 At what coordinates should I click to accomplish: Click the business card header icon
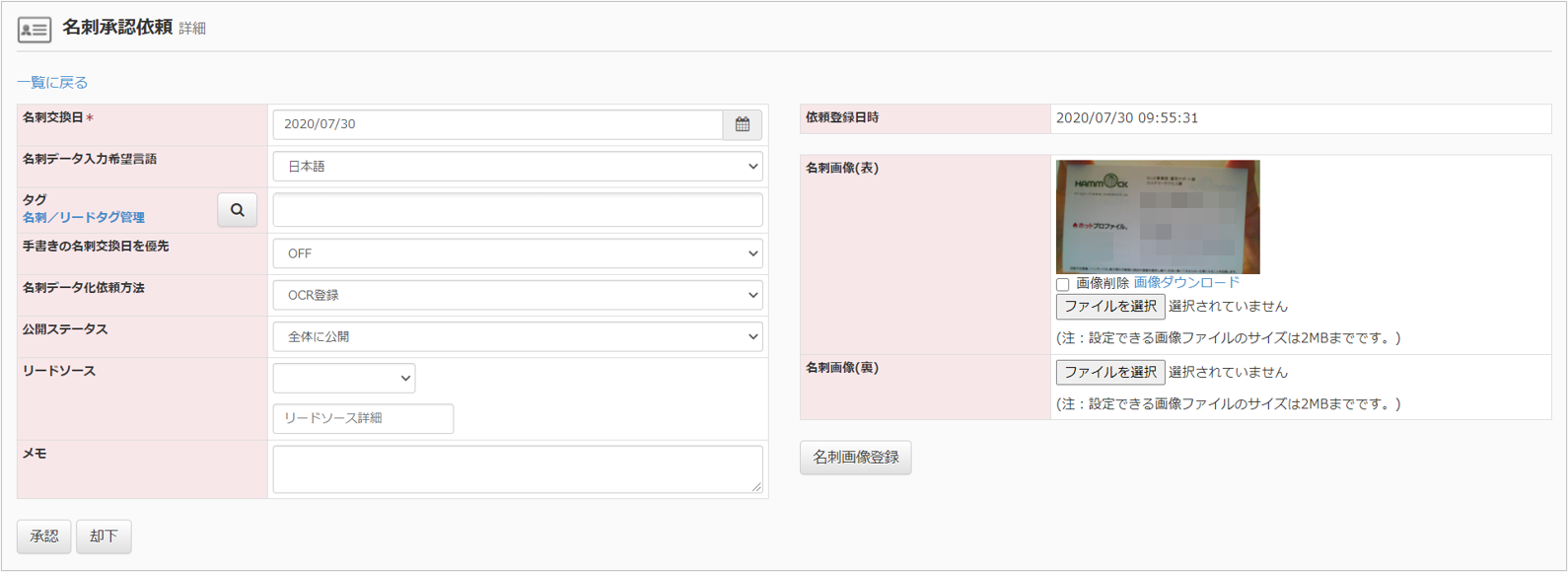click(x=35, y=30)
